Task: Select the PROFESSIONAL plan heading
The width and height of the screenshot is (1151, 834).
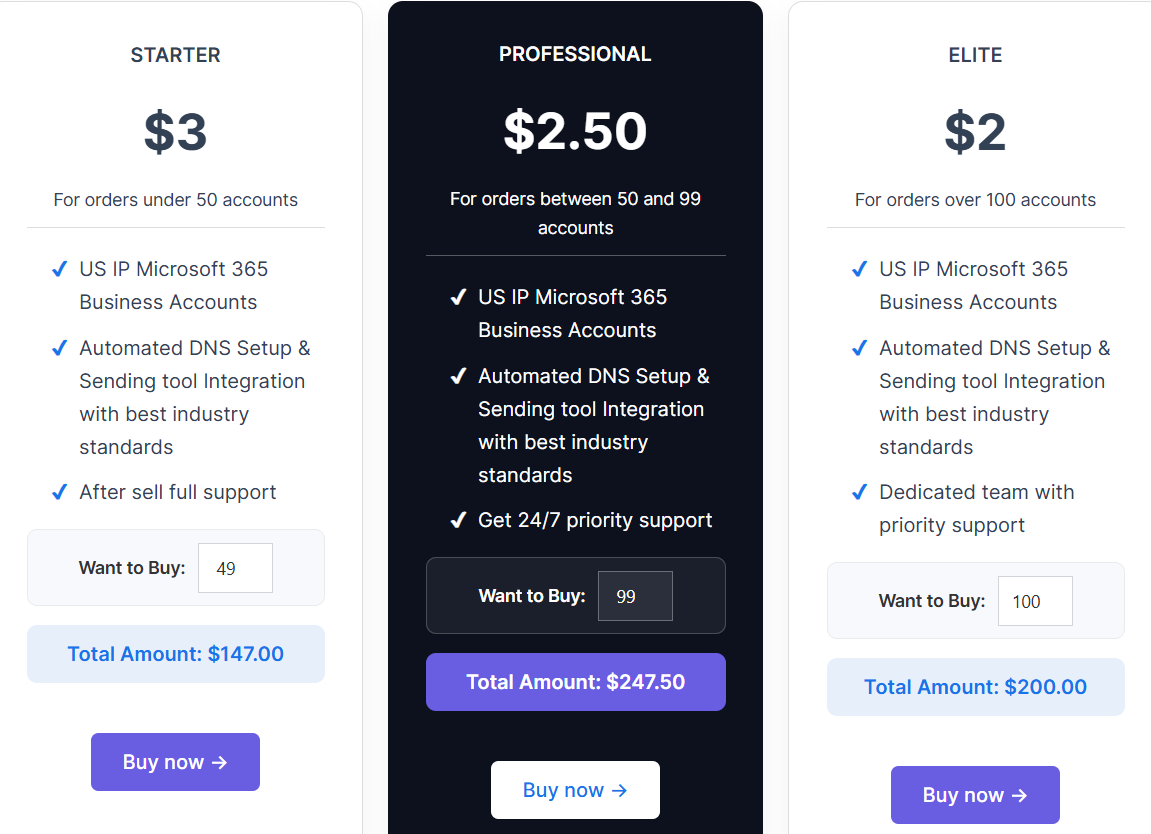Action: tap(575, 54)
